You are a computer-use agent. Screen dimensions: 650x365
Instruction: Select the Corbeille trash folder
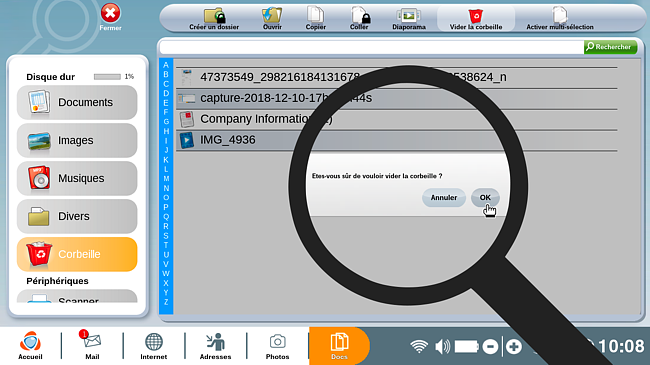point(77,254)
